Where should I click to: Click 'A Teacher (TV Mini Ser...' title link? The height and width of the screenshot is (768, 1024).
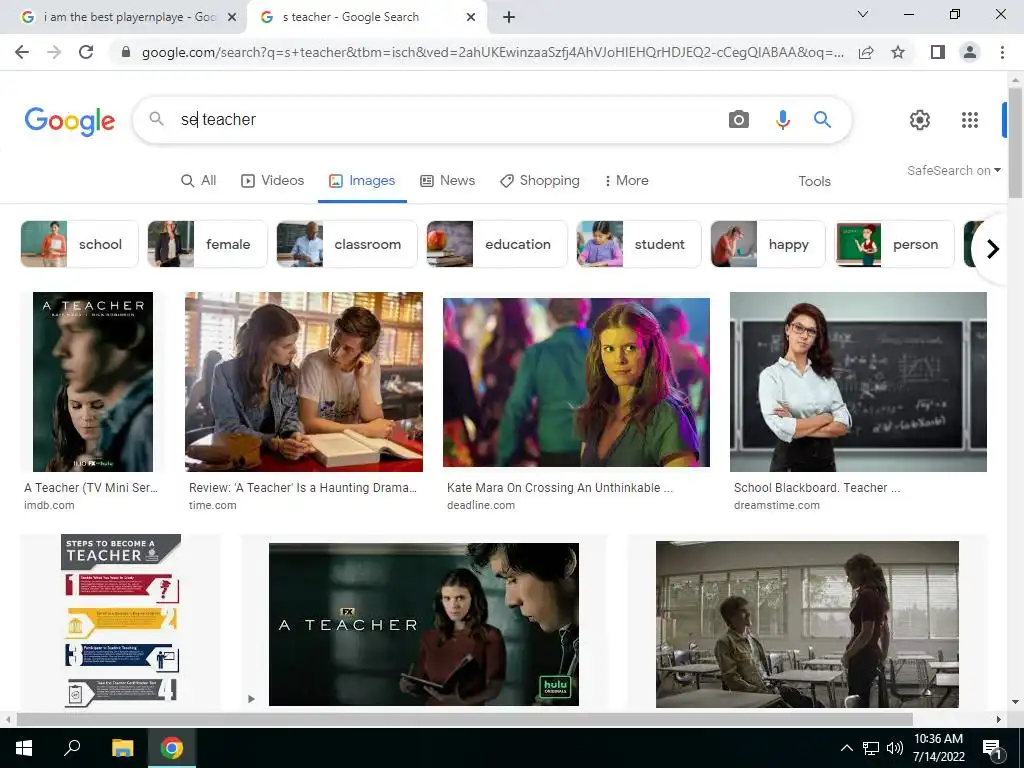point(91,488)
